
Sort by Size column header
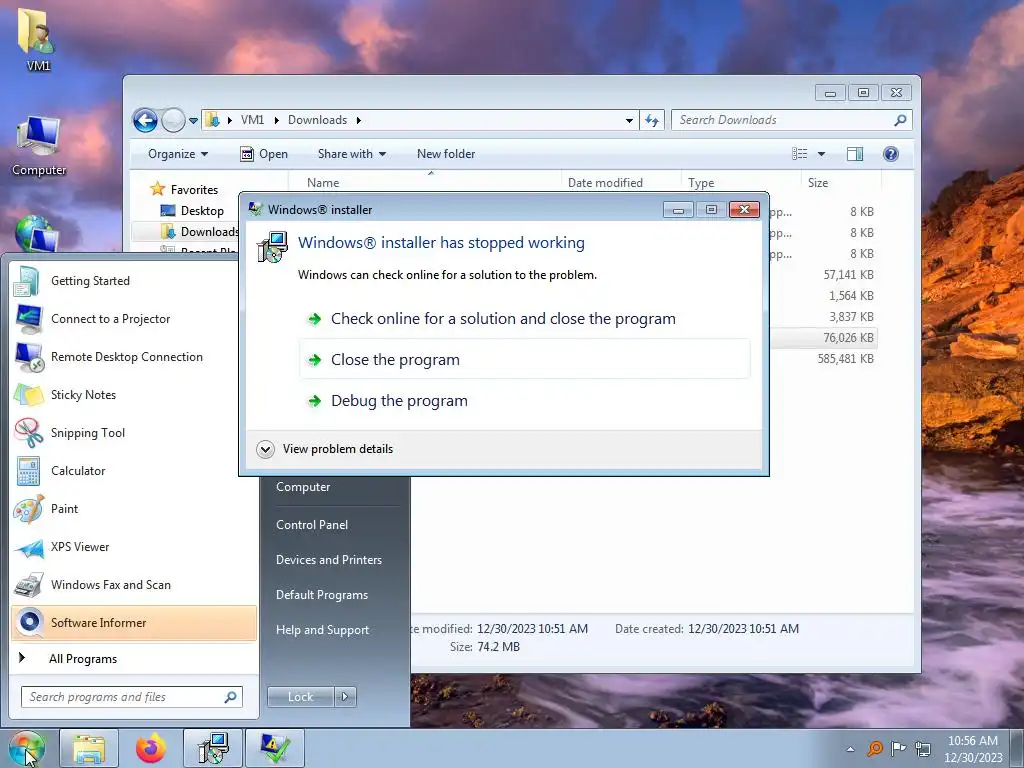841,183
